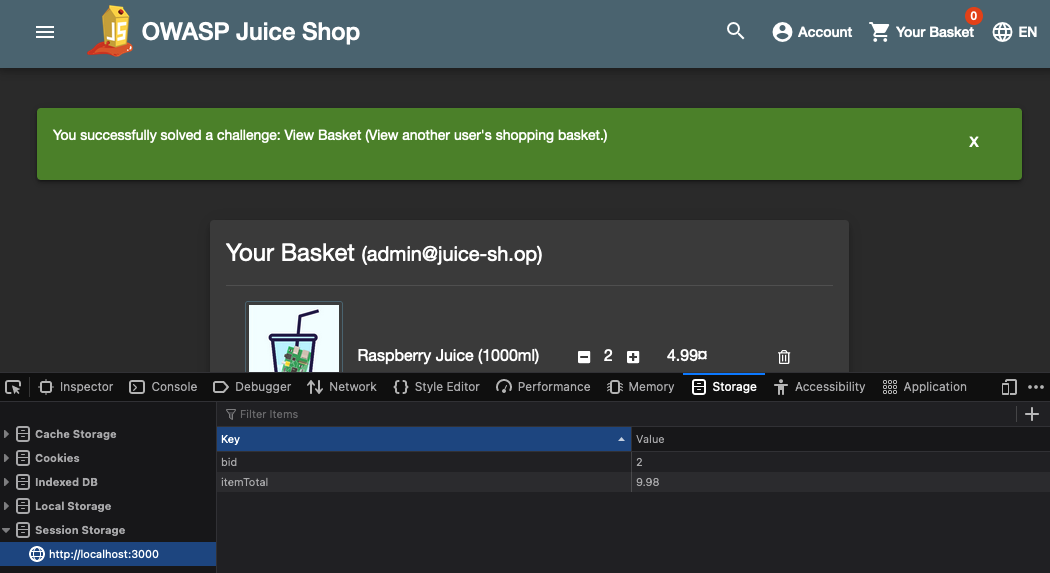Screen dimensions: 1050x573
Task: Toggle responsive design mode icon
Action: click(x=1009, y=387)
